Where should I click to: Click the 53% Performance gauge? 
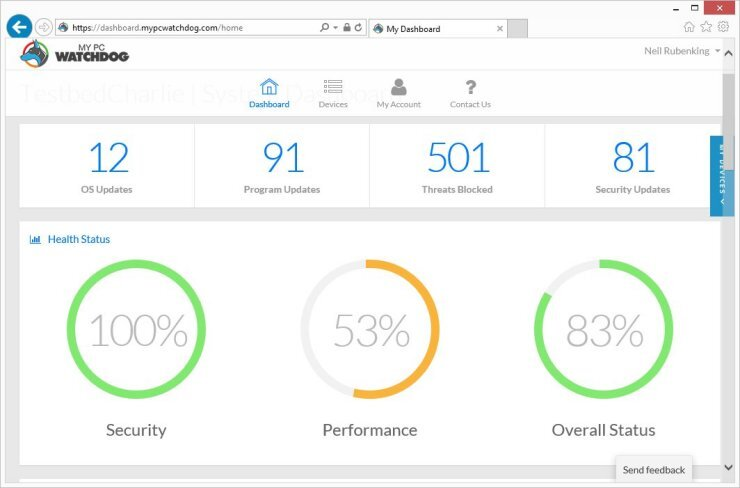(369, 329)
